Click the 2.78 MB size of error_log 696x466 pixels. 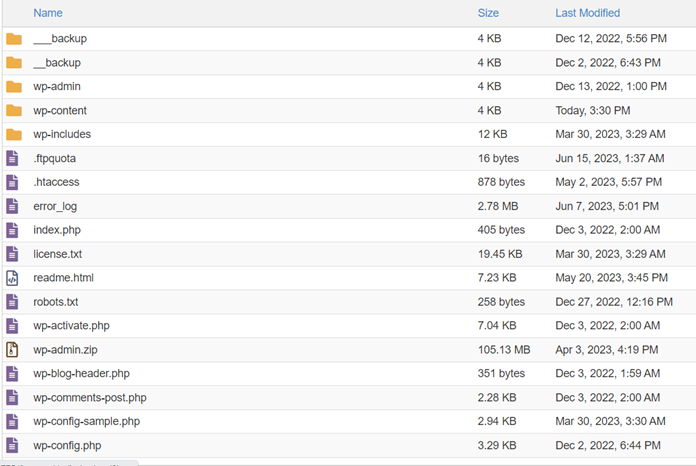pos(498,206)
